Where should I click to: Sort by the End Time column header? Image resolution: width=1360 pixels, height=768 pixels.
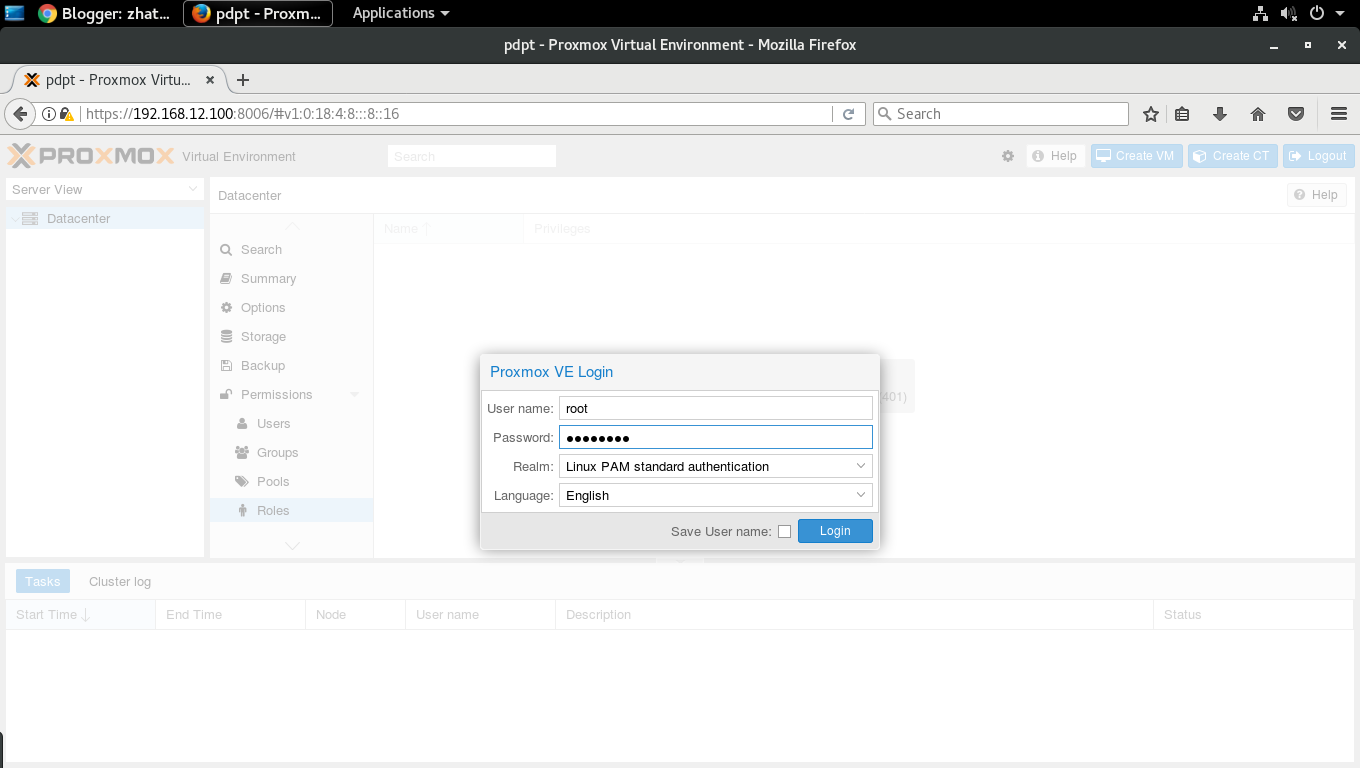point(230,615)
